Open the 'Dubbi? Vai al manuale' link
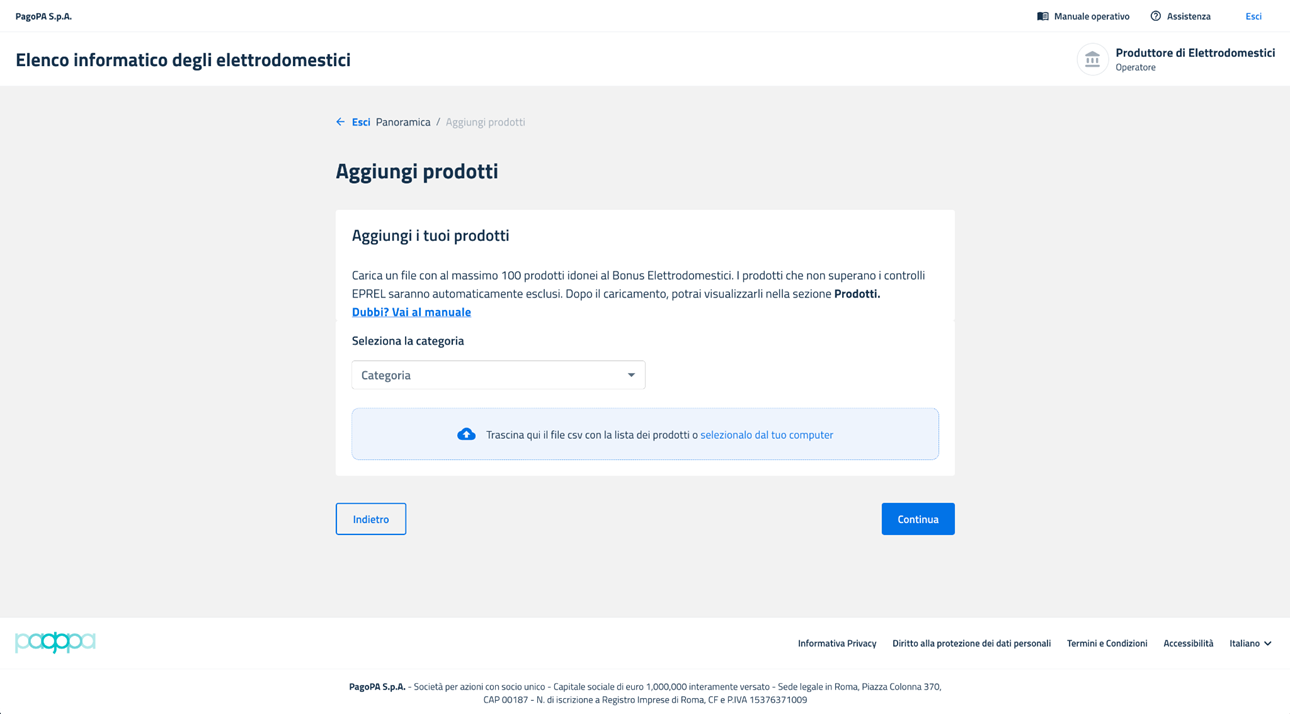The width and height of the screenshot is (1290, 714). [x=411, y=312]
